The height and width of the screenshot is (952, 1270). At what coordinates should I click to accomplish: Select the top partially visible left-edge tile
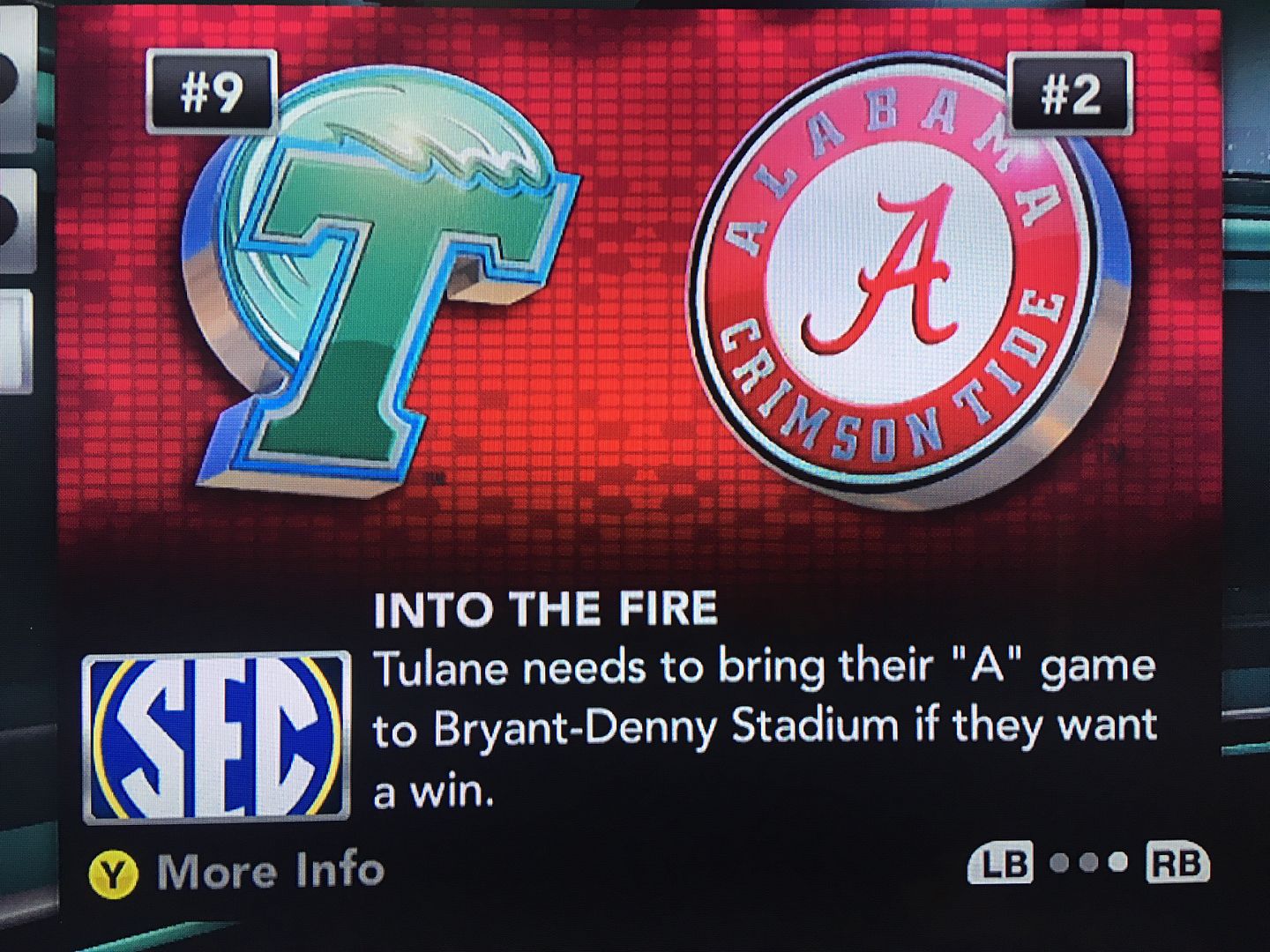(x=18, y=79)
